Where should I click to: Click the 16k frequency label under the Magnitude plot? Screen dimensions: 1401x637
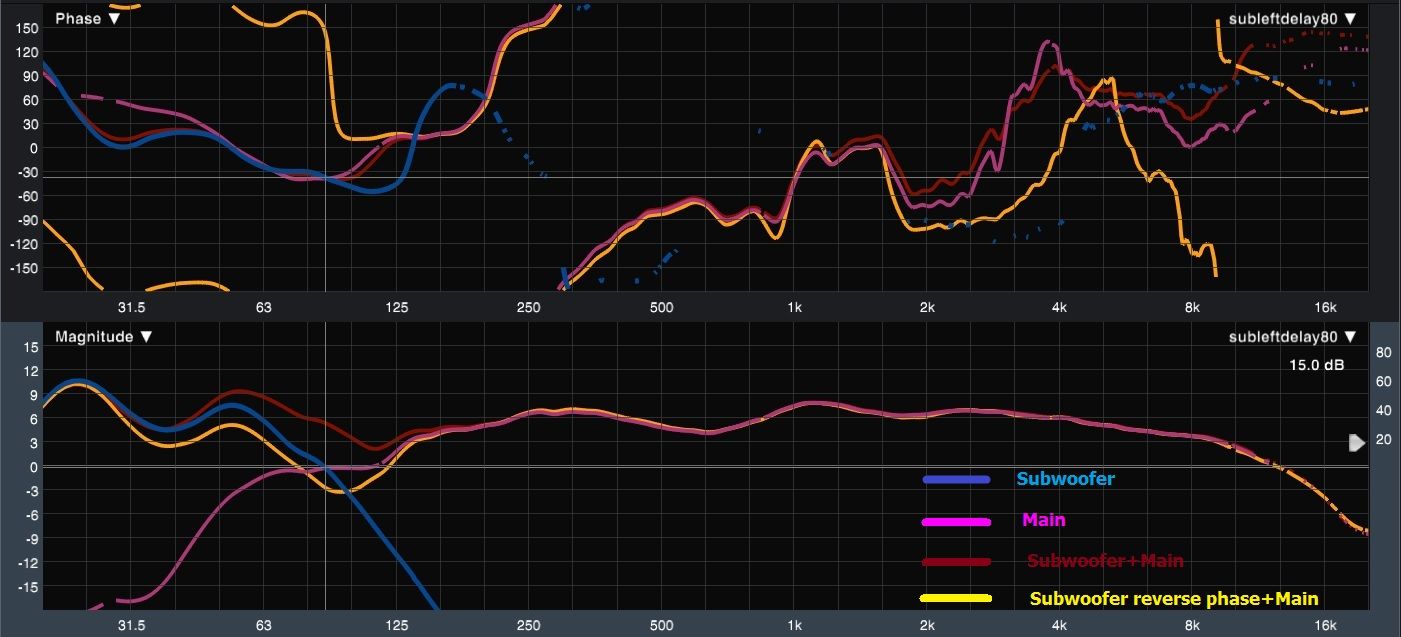click(1325, 625)
